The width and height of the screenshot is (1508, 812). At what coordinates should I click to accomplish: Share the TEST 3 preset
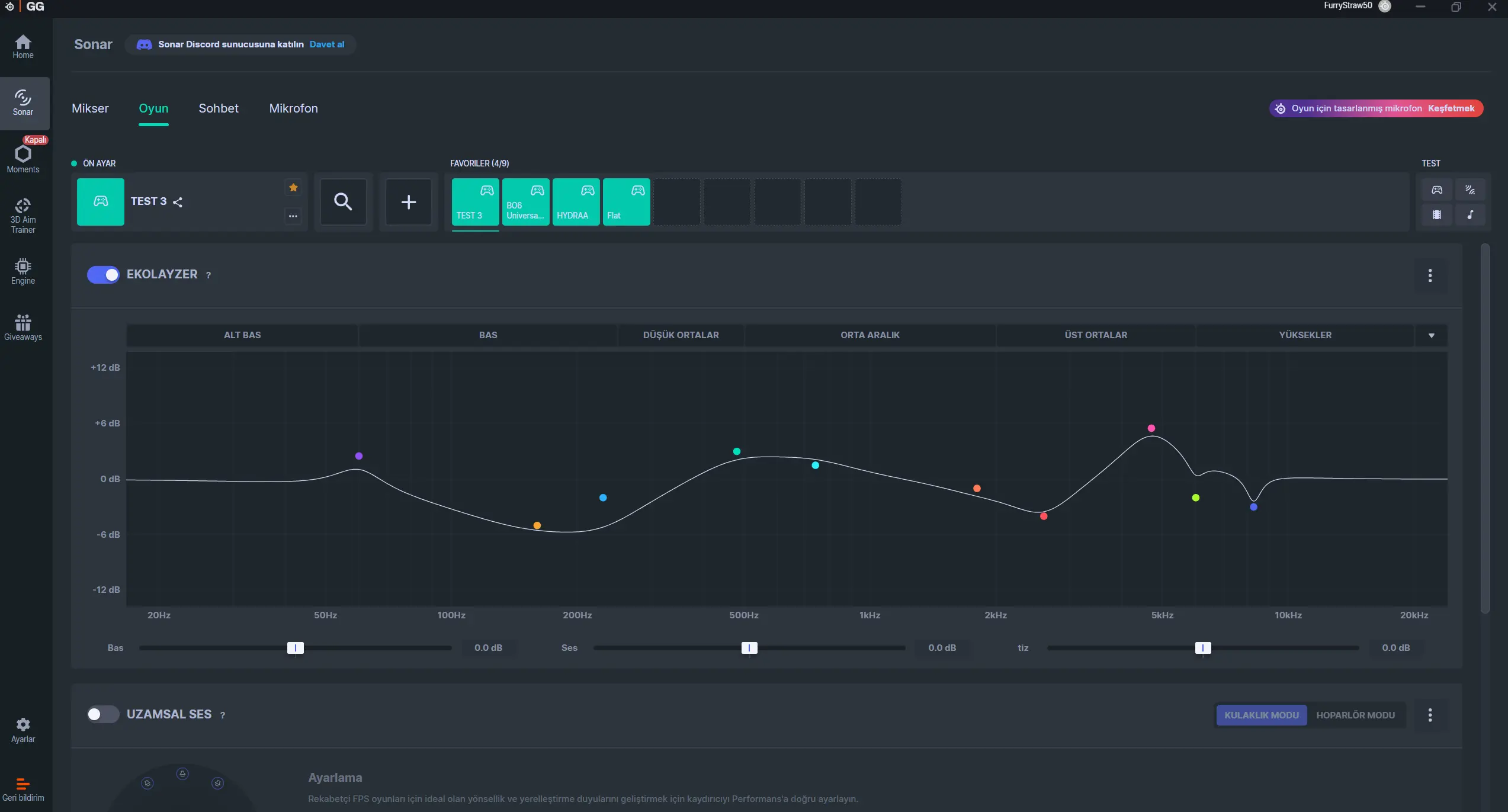178,202
